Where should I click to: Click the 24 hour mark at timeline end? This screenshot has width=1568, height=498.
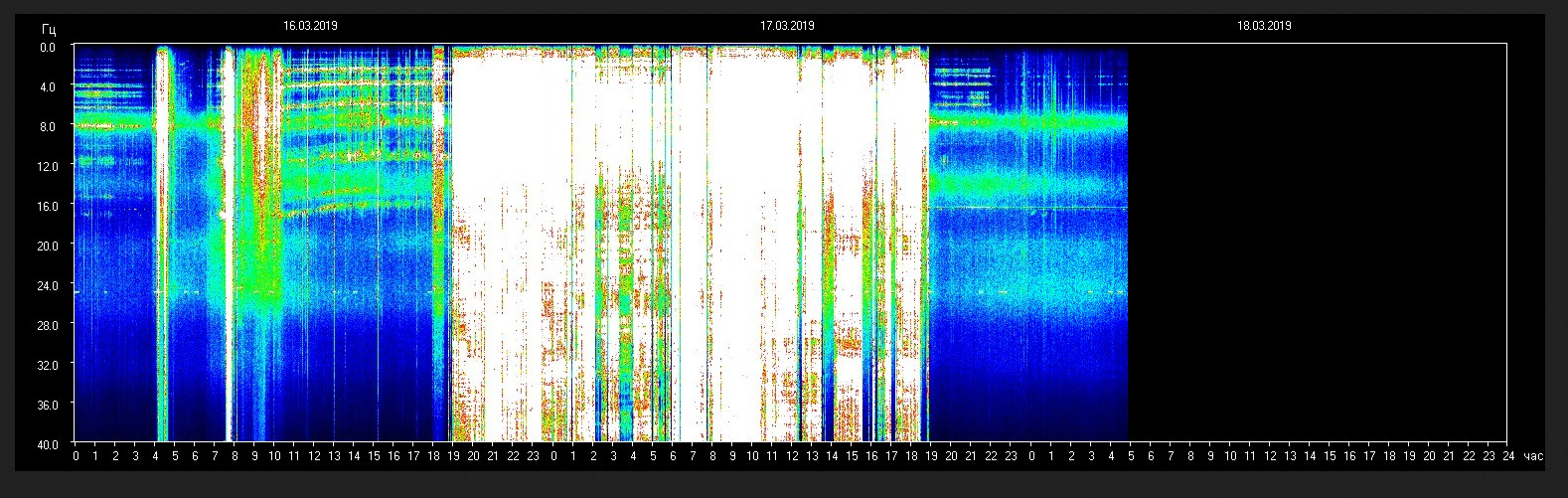click(1508, 456)
